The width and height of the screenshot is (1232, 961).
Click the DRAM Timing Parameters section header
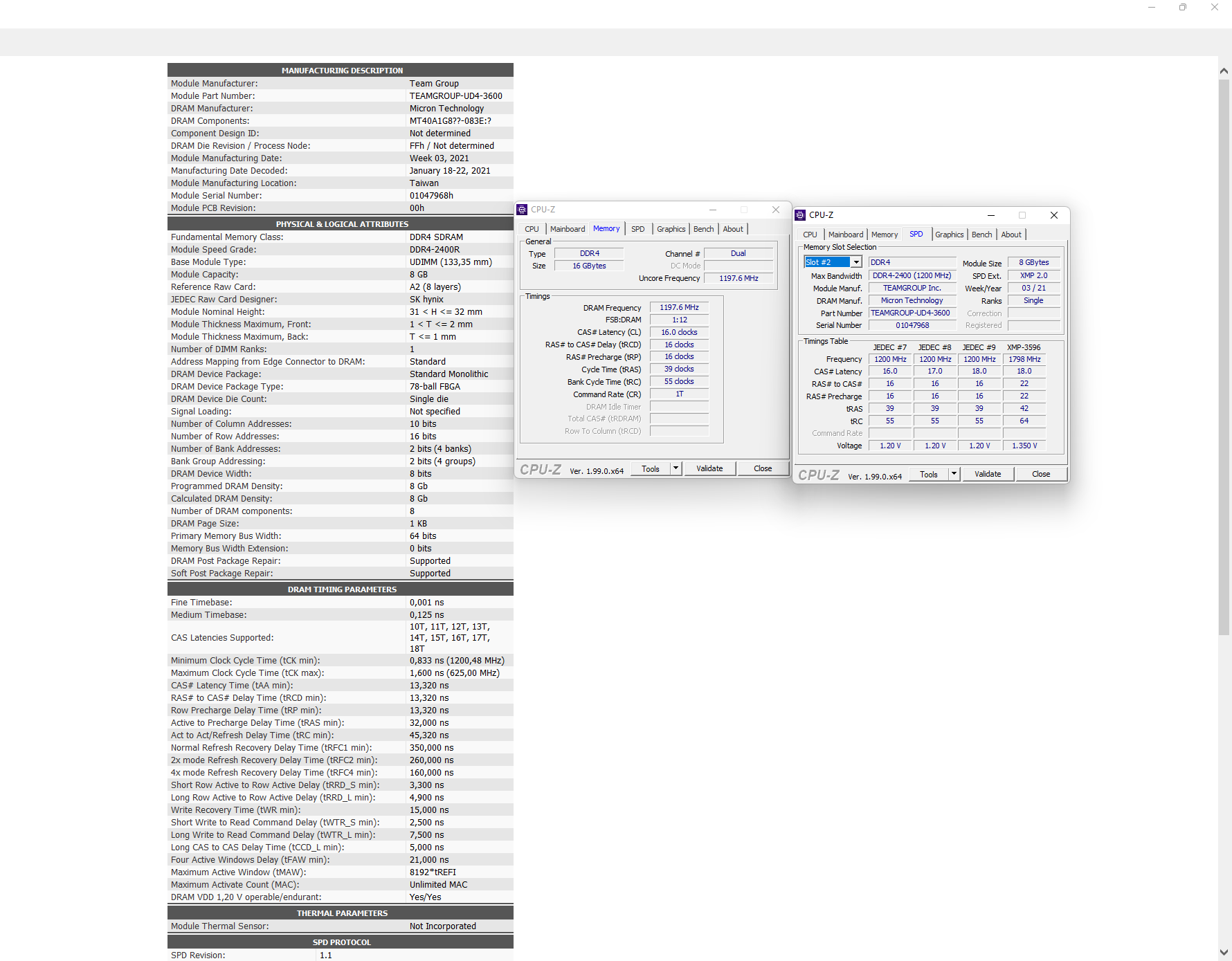click(341, 589)
